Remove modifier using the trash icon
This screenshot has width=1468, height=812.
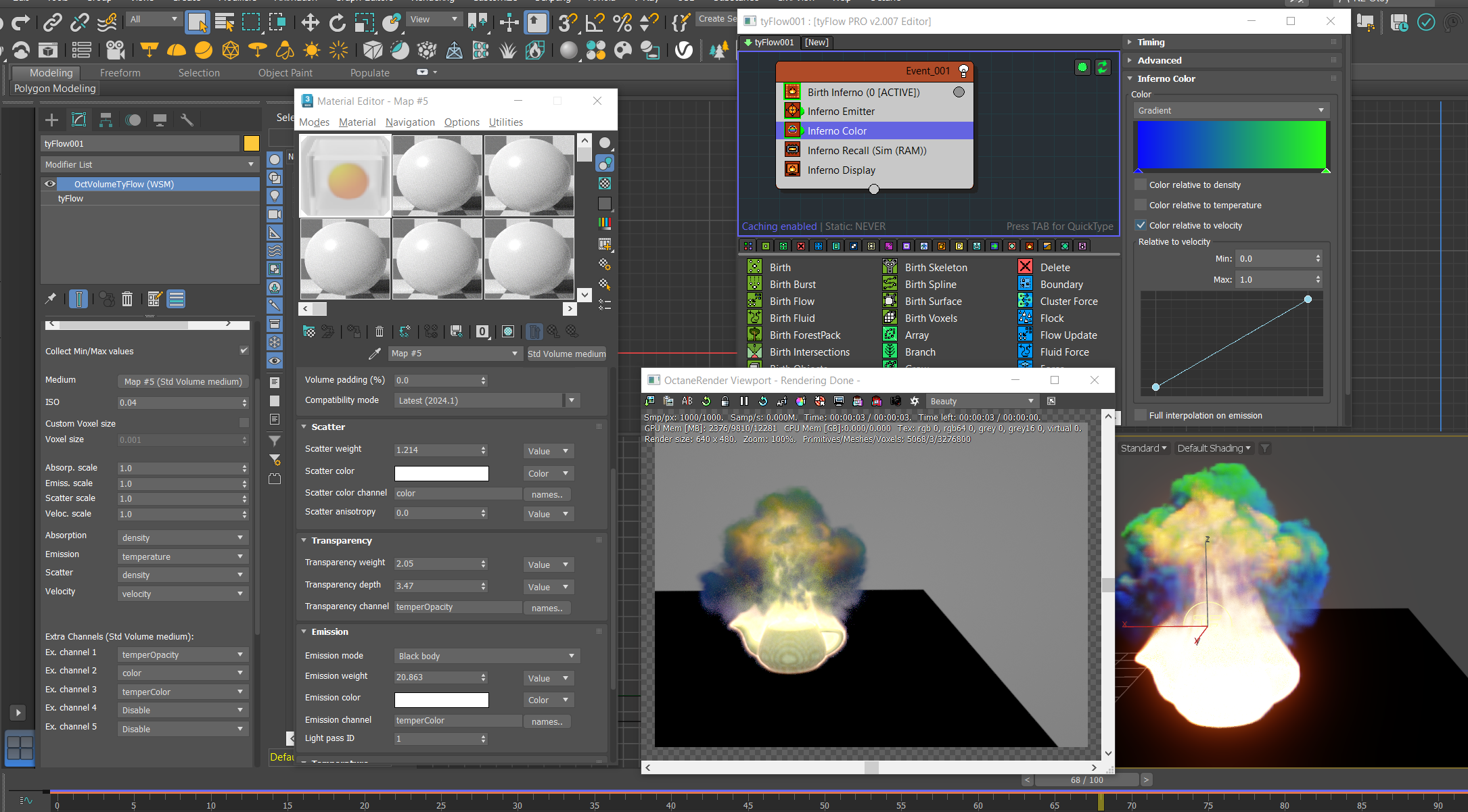[x=127, y=299]
